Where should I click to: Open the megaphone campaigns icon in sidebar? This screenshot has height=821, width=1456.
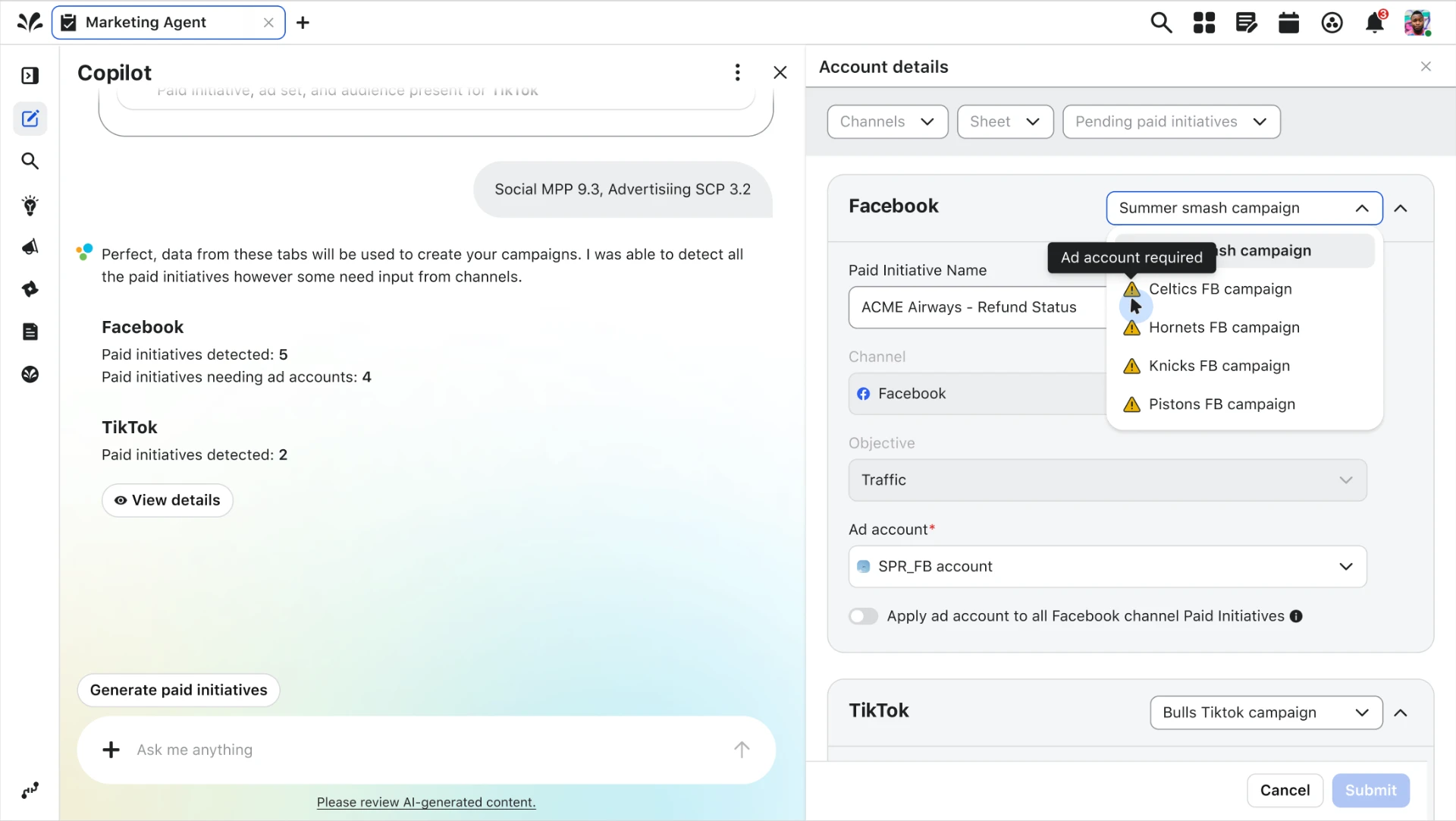click(x=30, y=247)
